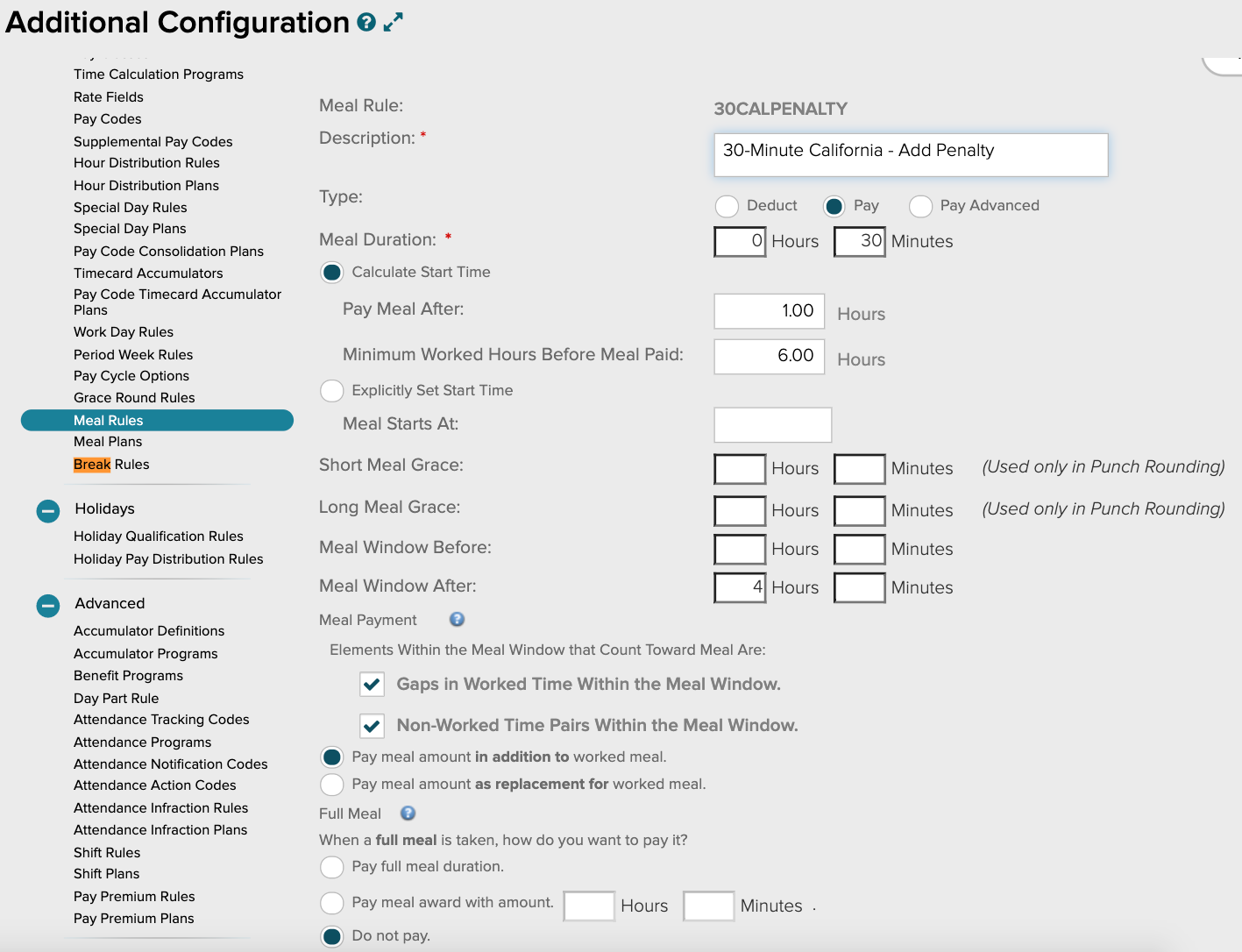The image size is (1242, 952).
Task: Go to Pay Codes
Action: [x=108, y=119]
